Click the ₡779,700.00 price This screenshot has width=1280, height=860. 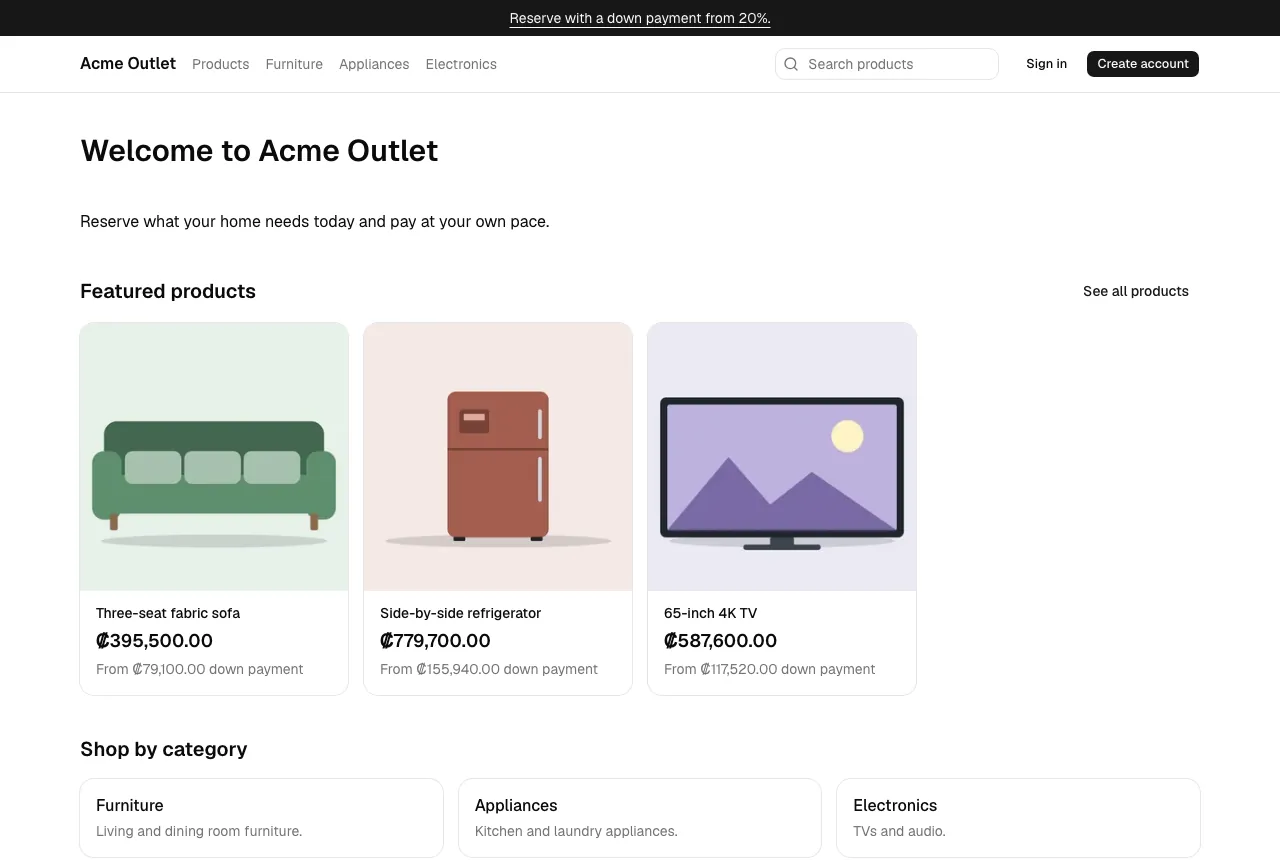(435, 641)
